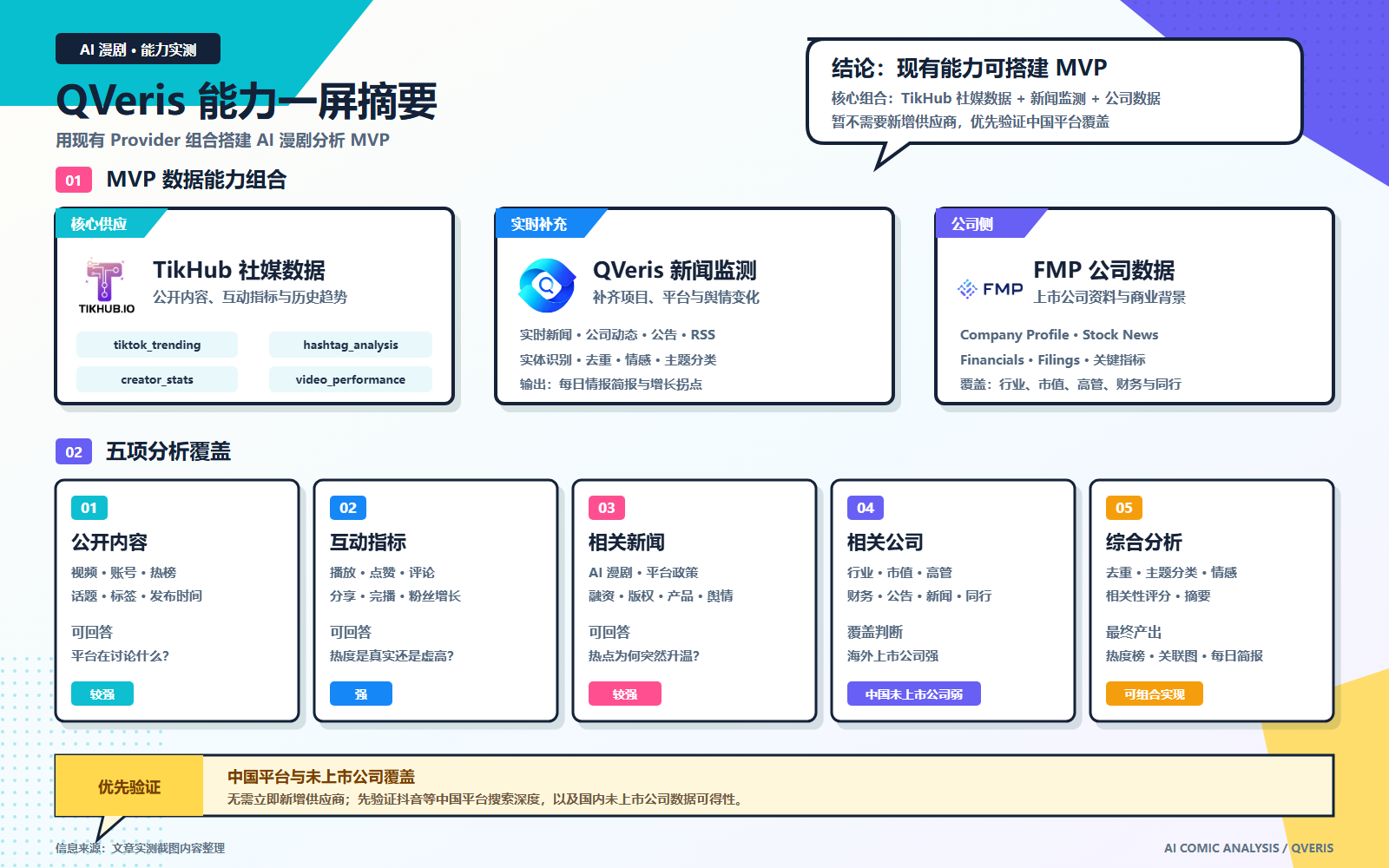Click the QVeris news monitoring logo
The width and height of the screenshot is (1389, 868).
[547, 286]
